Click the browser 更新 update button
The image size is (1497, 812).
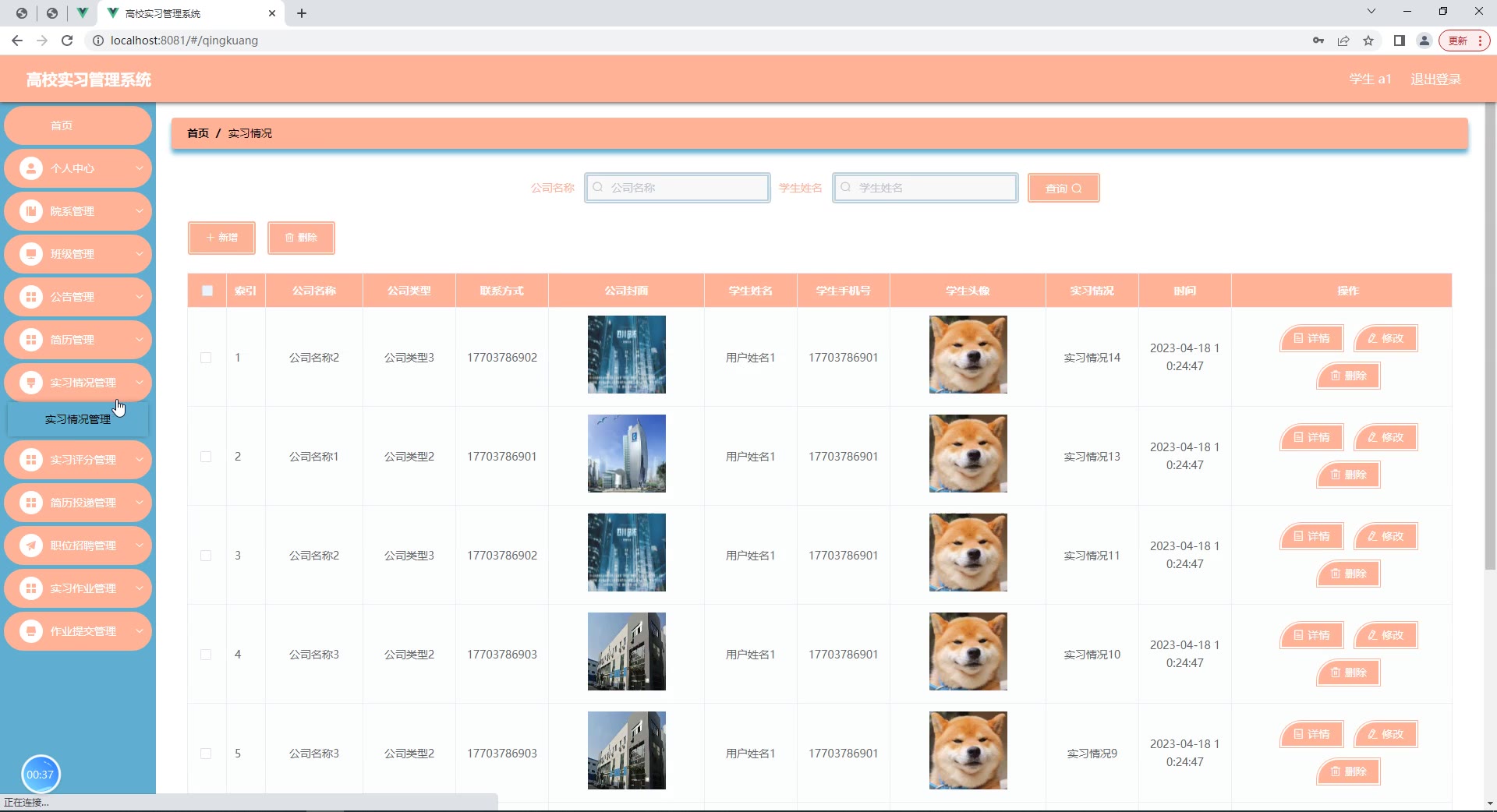point(1465,41)
